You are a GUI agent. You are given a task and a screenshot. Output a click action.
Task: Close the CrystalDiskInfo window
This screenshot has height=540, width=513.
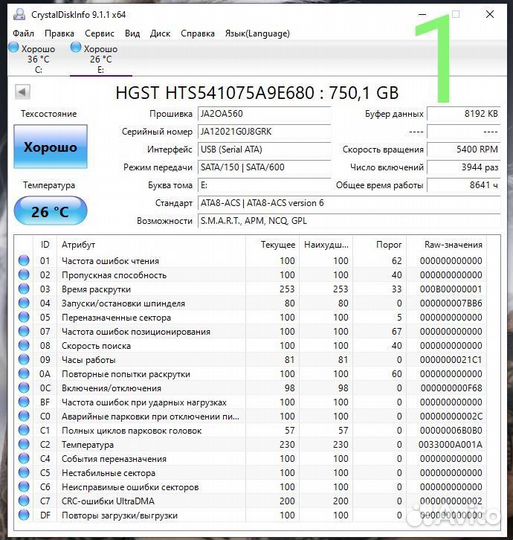pos(490,14)
